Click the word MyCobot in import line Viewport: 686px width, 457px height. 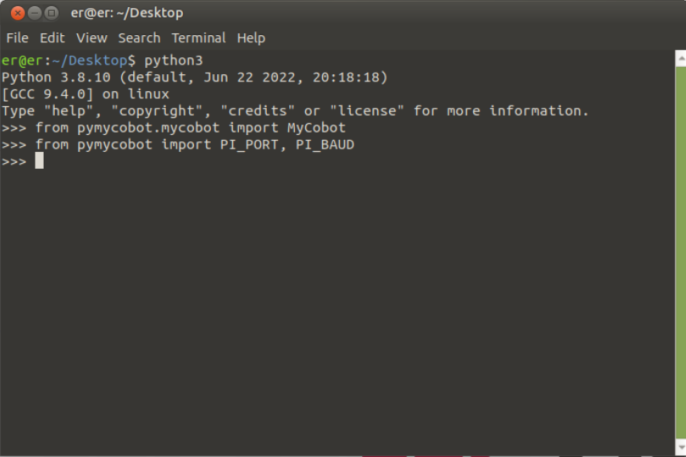[x=316, y=128]
